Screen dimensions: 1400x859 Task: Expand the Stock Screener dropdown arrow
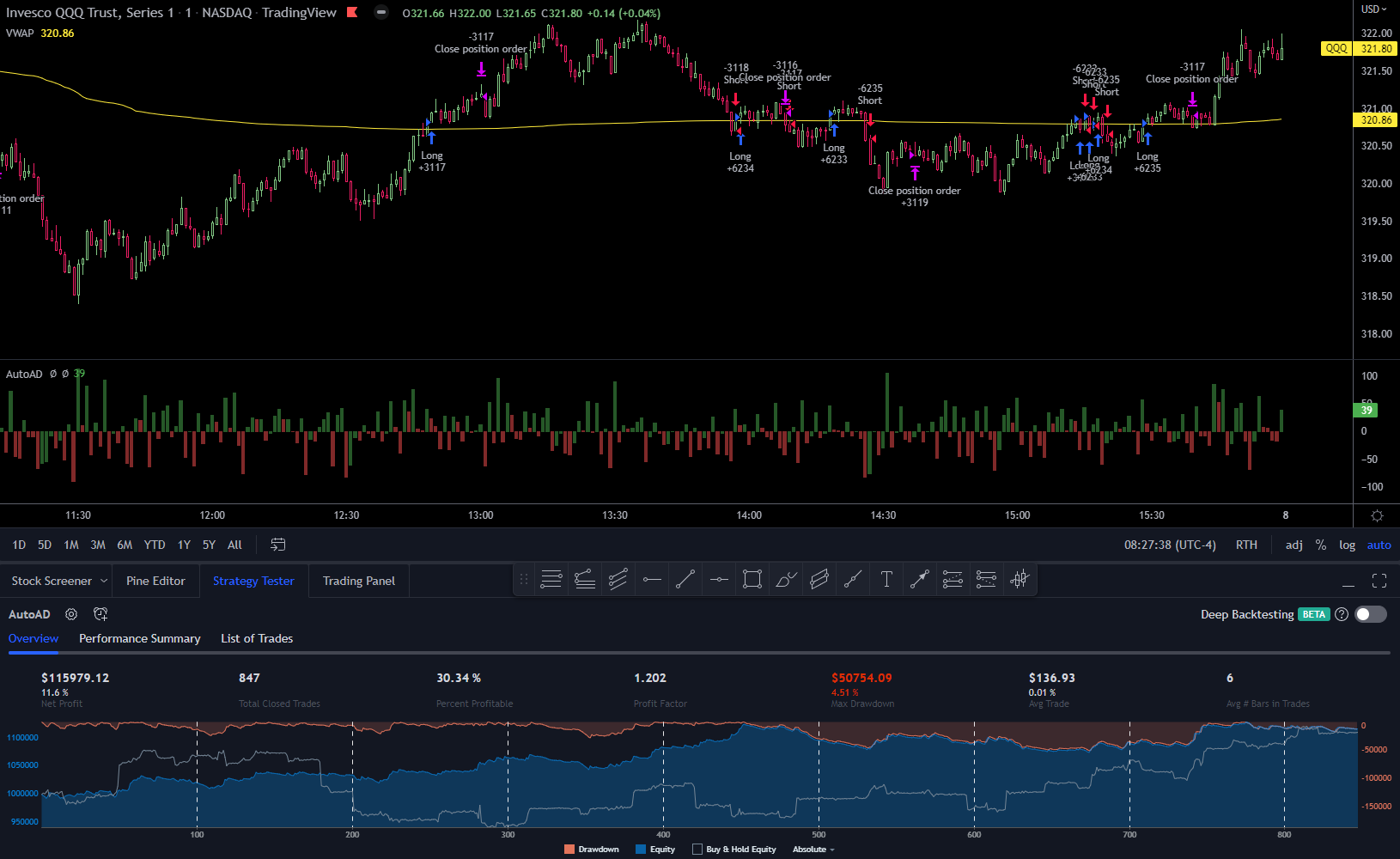click(x=104, y=581)
